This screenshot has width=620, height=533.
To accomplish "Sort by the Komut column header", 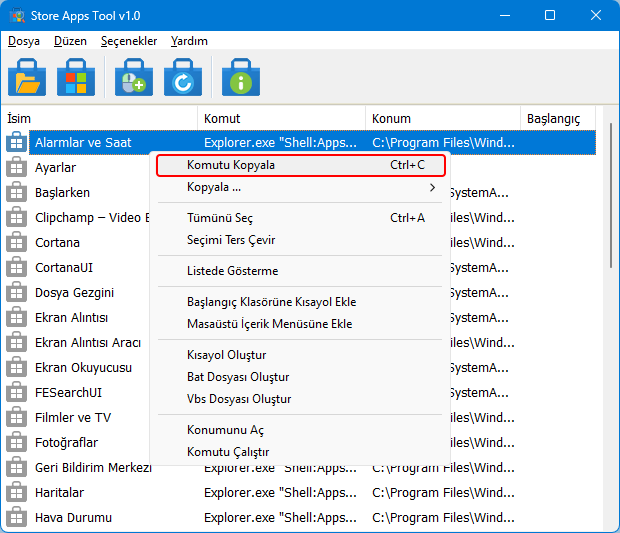I will pyautogui.click(x=281, y=118).
